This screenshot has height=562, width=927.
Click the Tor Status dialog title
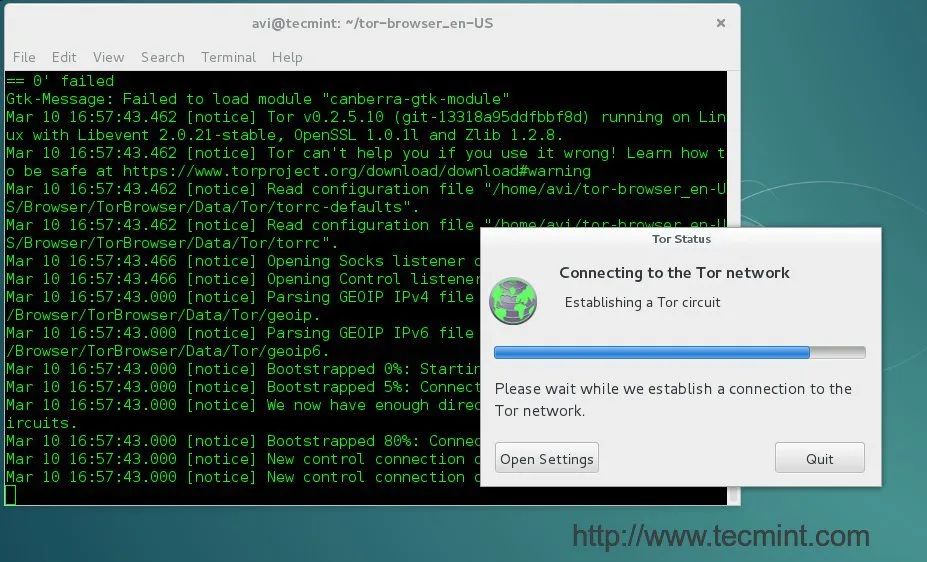pos(681,239)
